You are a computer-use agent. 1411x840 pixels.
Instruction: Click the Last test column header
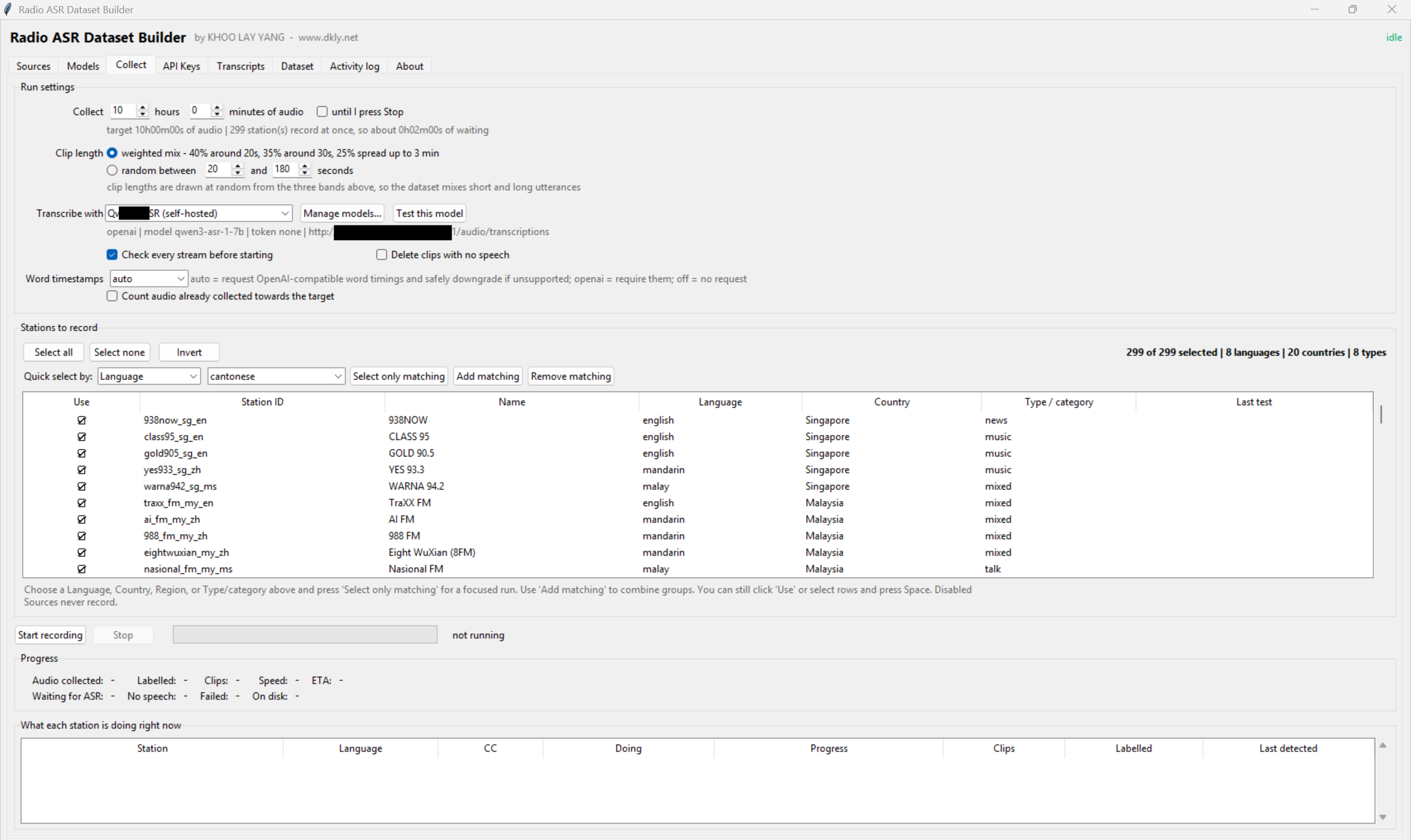point(1254,402)
